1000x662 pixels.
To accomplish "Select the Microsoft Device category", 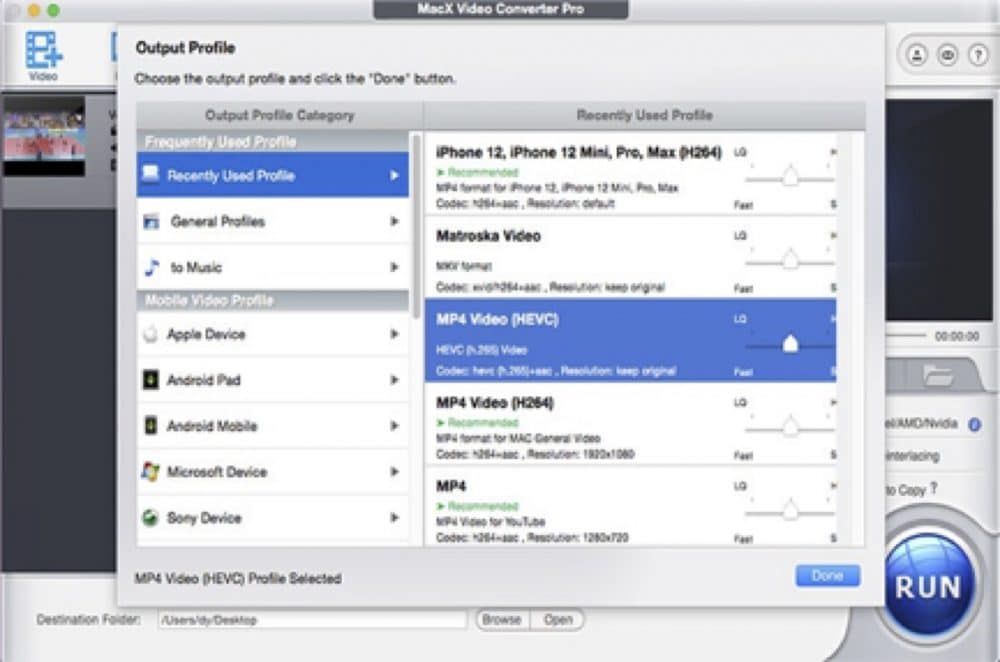I will [273, 471].
